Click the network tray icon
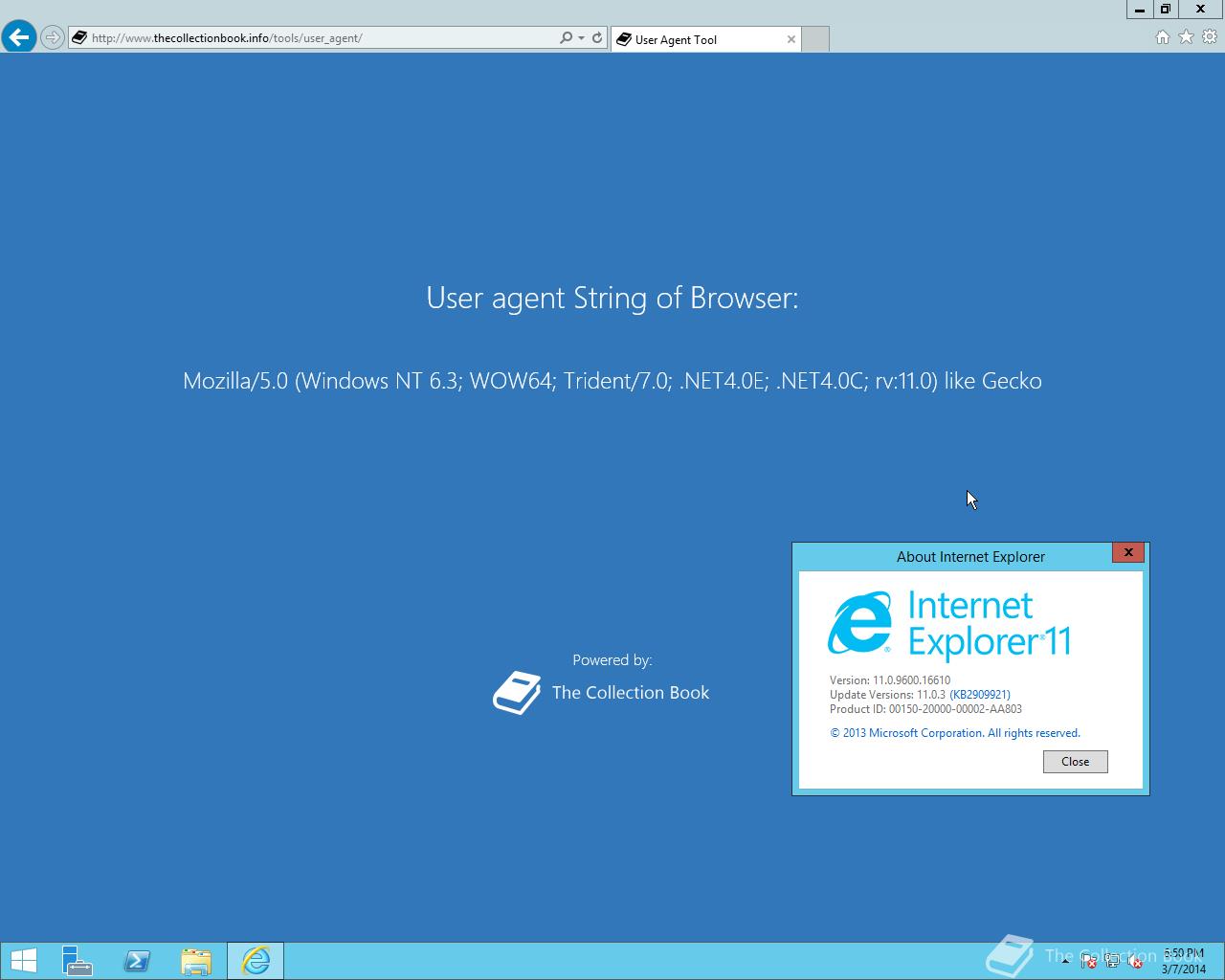Screen dimensions: 1225x980 pyautogui.click(x=1112, y=962)
